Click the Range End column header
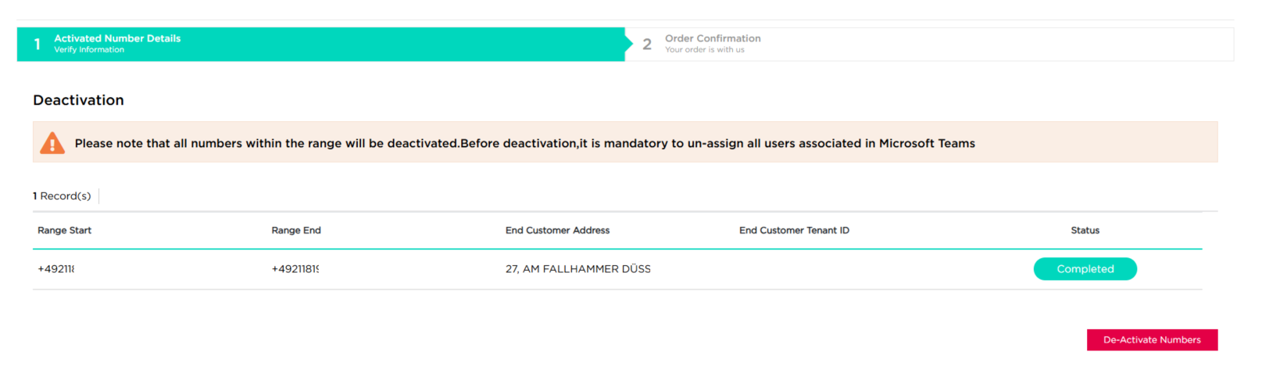The image size is (1280, 384). 296,230
